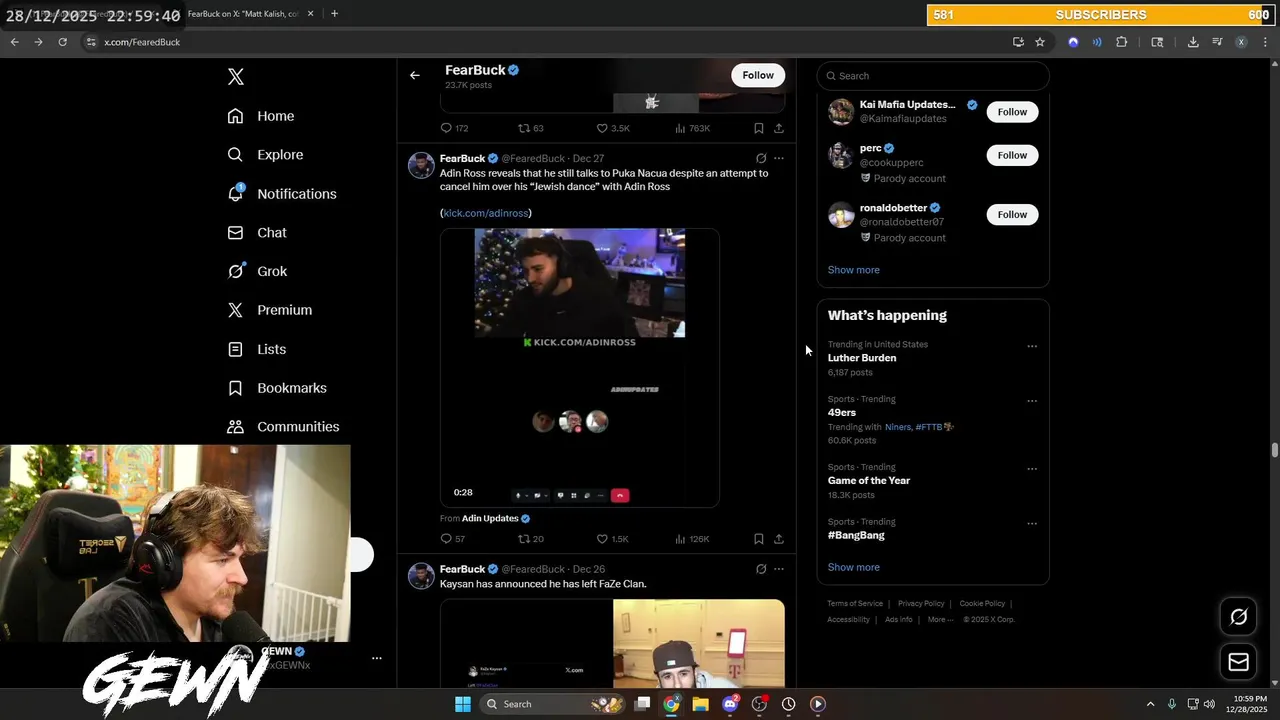Expand the More footer dropdown
The width and height of the screenshot is (1280, 720).
[941, 620]
